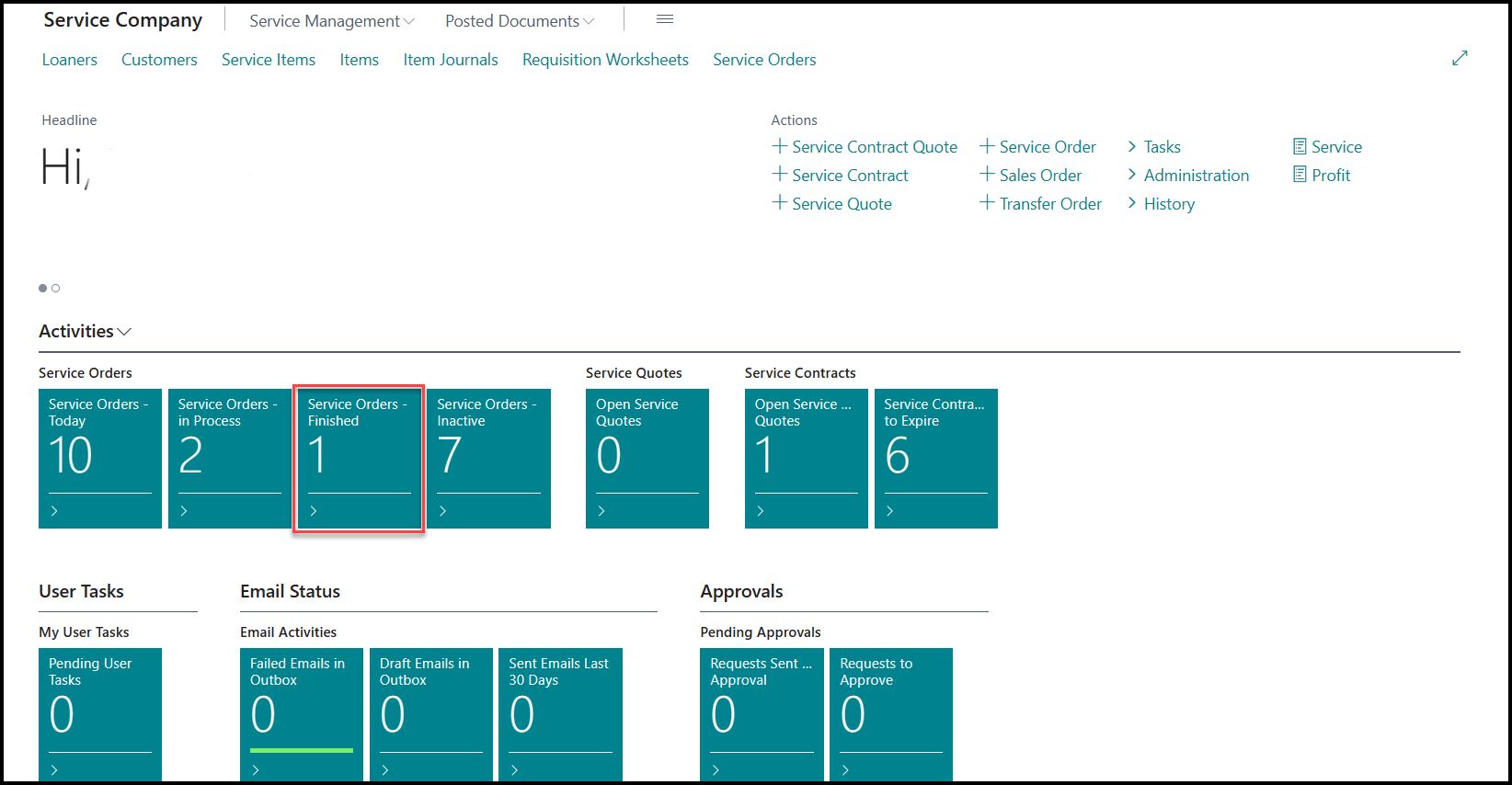Click the Approvals heading text
The width and height of the screenshot is (1512, 785).
coord(741,592)
